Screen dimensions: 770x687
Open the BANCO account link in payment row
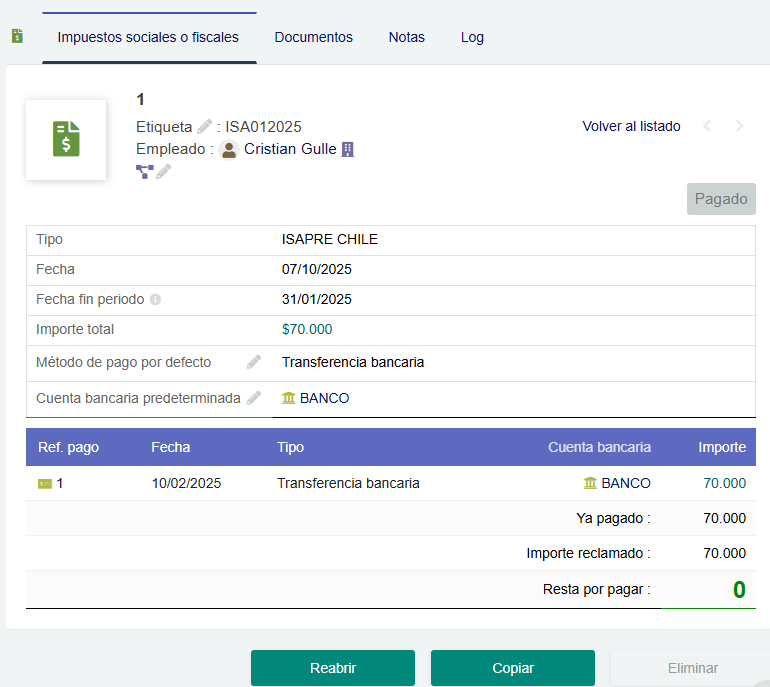coord(625,483)
